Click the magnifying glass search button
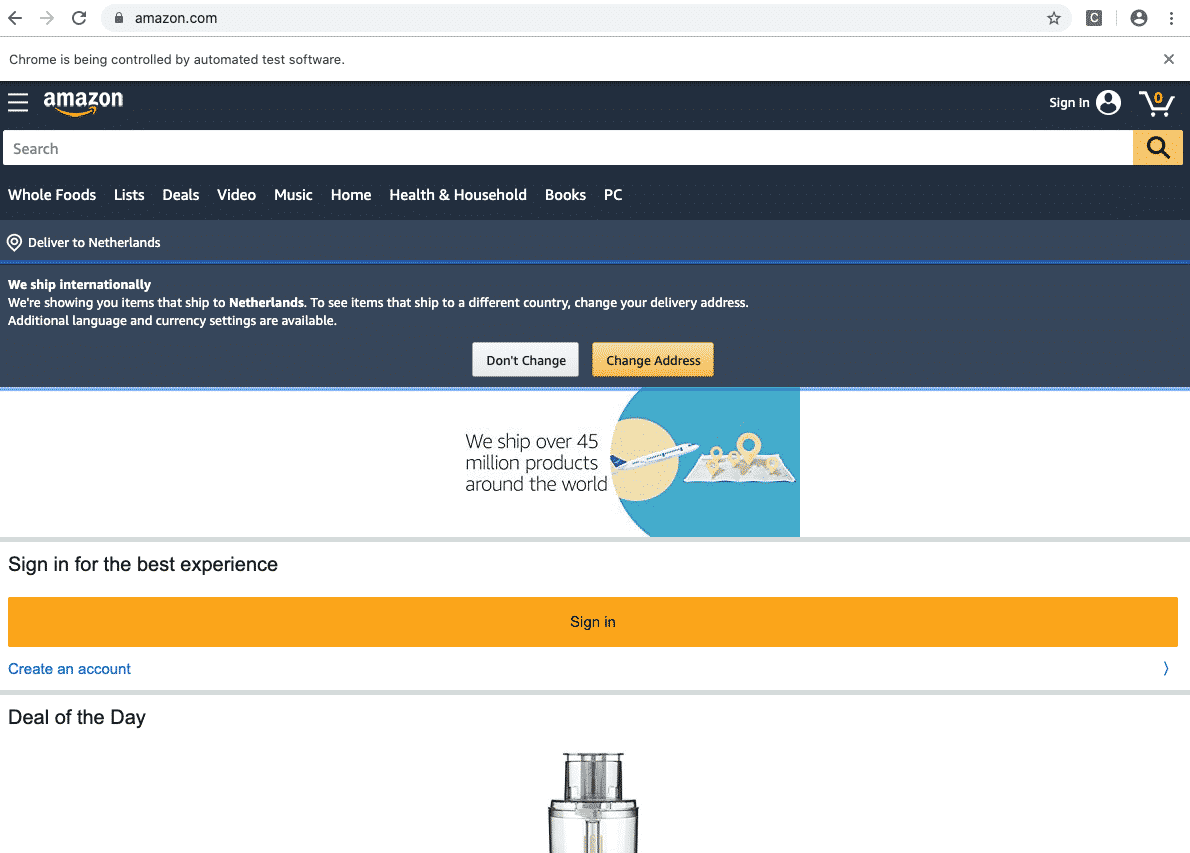This screenshot has height=853, width=1190. (1158, 148)
